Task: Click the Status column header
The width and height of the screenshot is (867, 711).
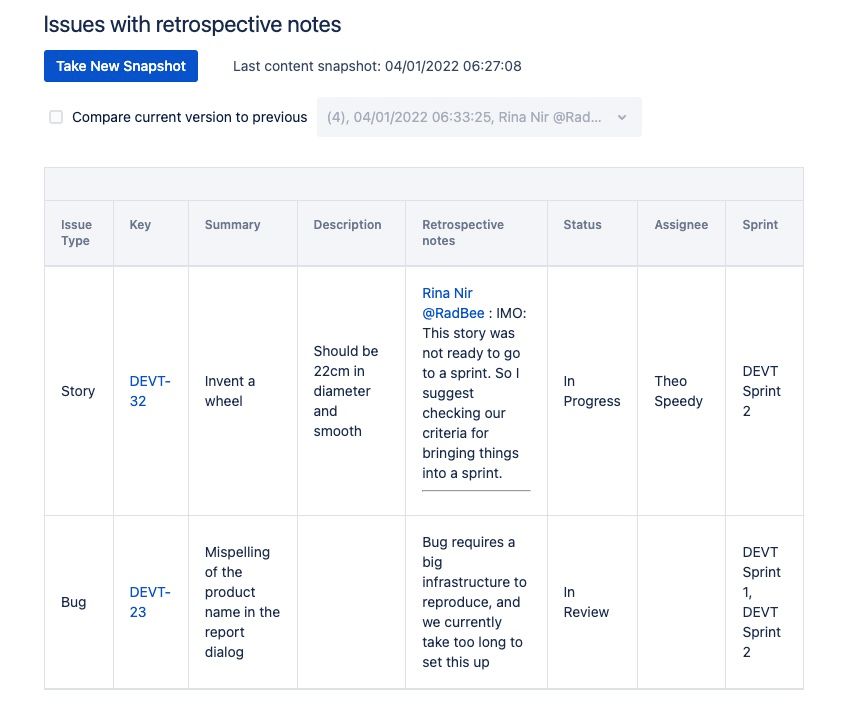Action: pyautogui.click(x=582, y=225)
